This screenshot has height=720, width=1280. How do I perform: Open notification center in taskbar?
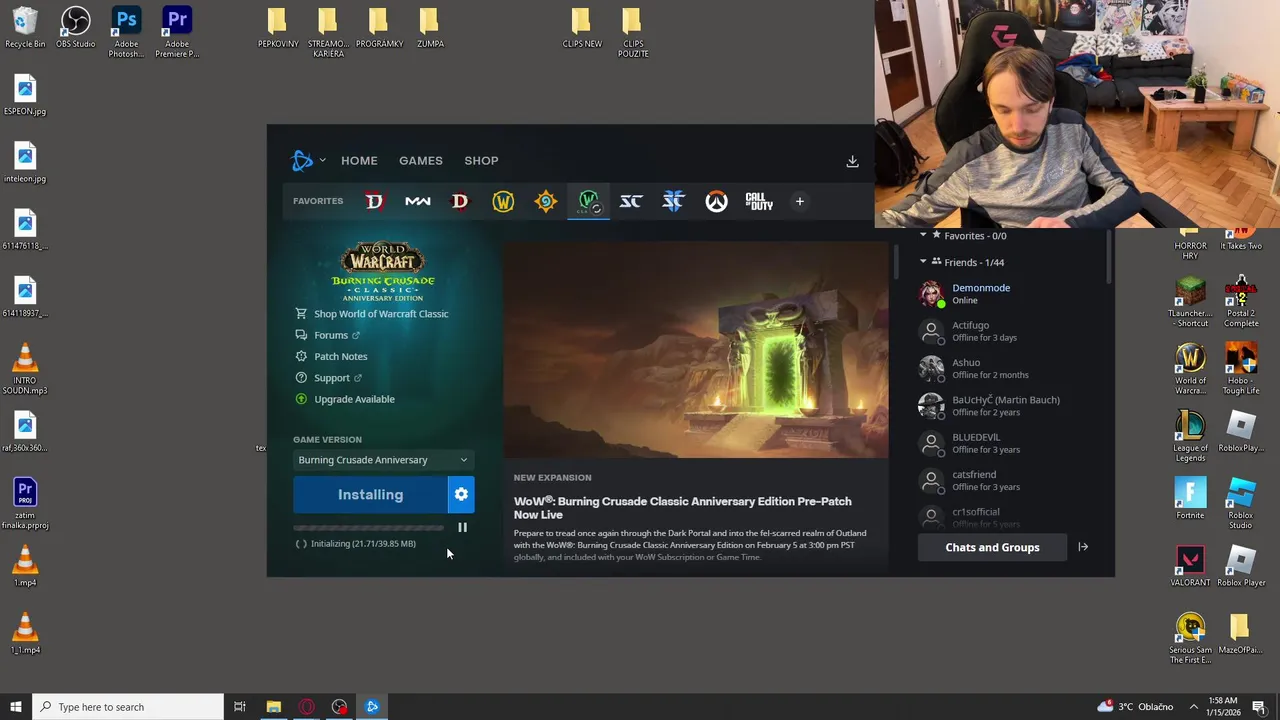[x=1259, y=707]
